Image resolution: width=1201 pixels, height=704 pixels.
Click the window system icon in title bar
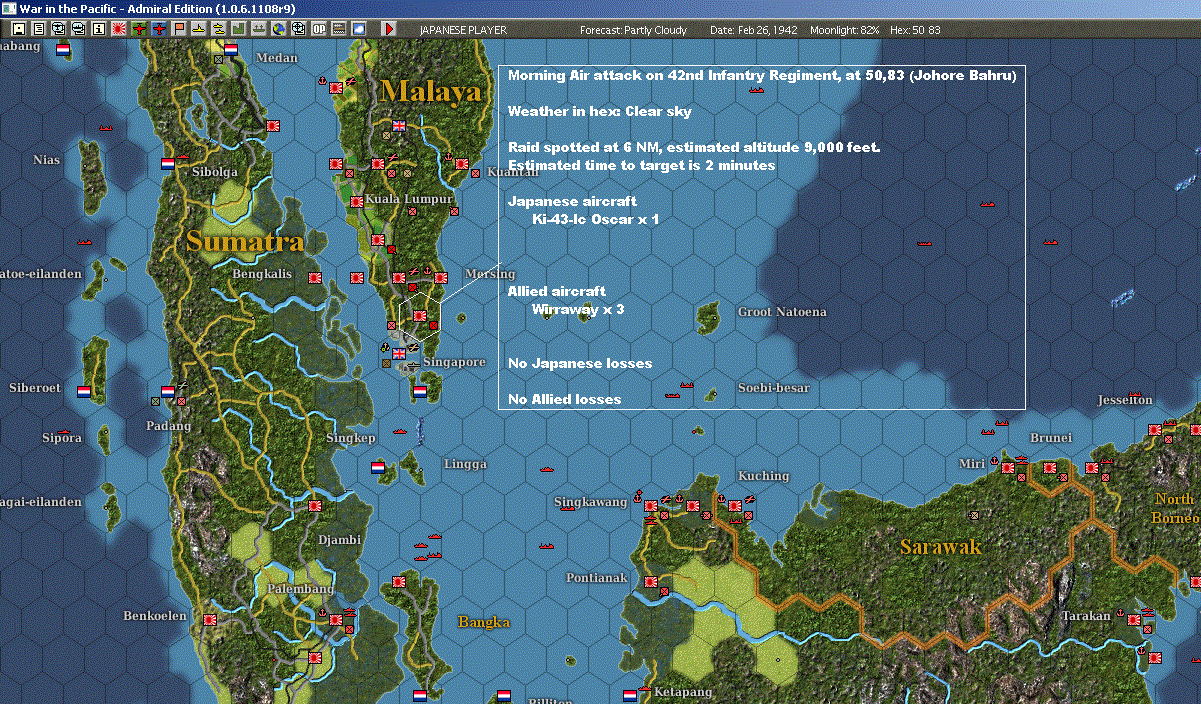[9, 8]
